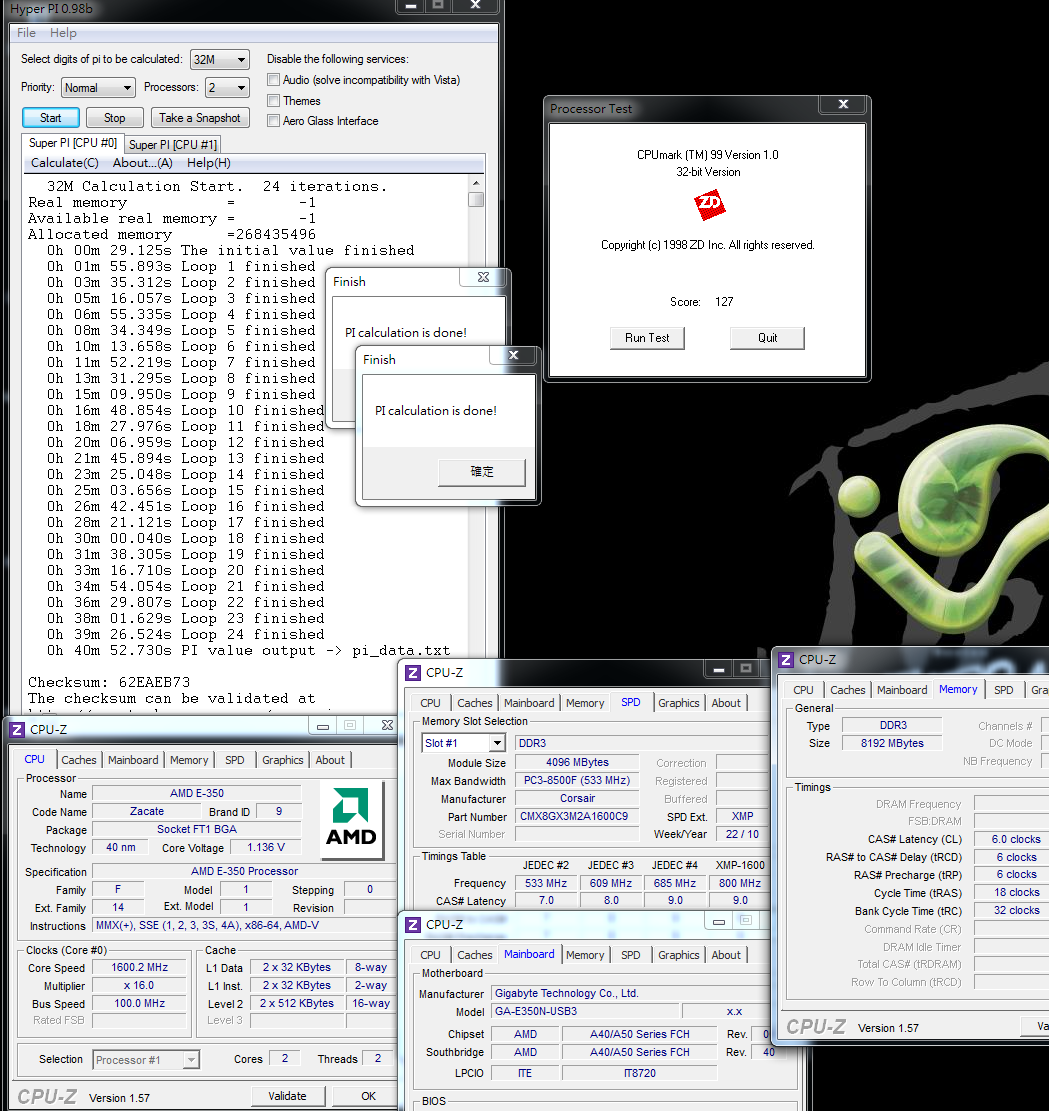Open About...(A) menu in Super PI
Viewport: 1049px width, 1111px height.
(x=142, y=163)
